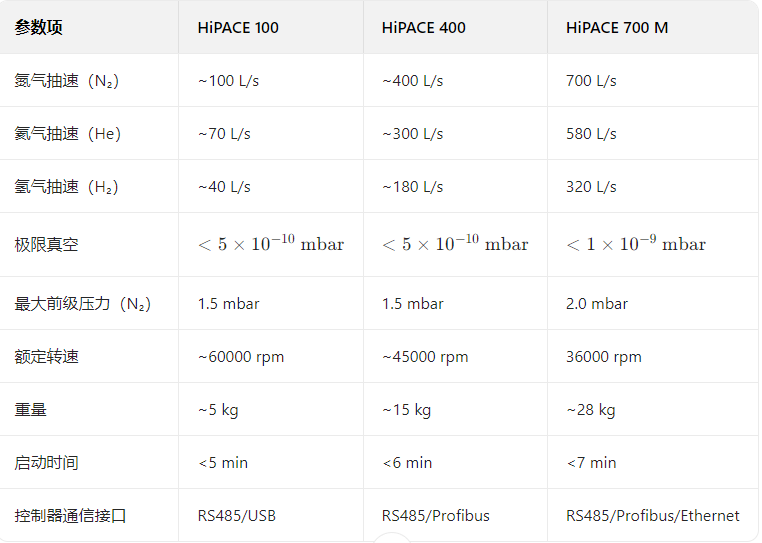This screenshot has width=762, height=543.
Task: Click the 参数项 header cell
Action: coord(39,28)
